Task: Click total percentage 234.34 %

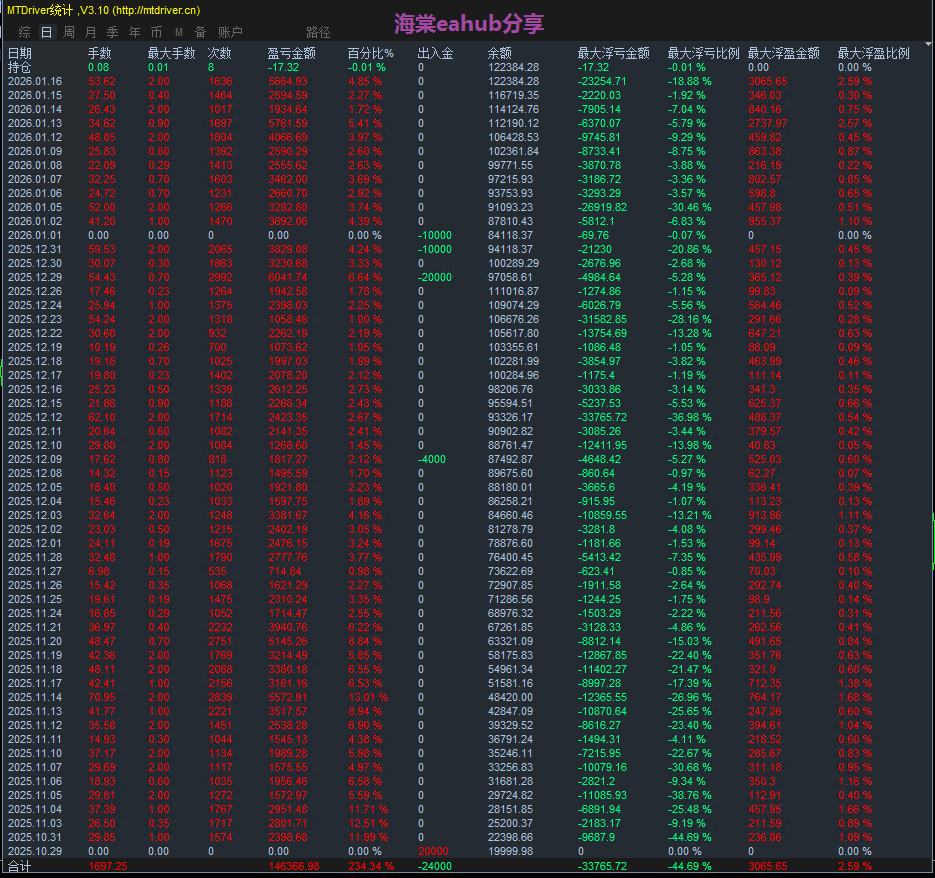Action: (371, 866)
